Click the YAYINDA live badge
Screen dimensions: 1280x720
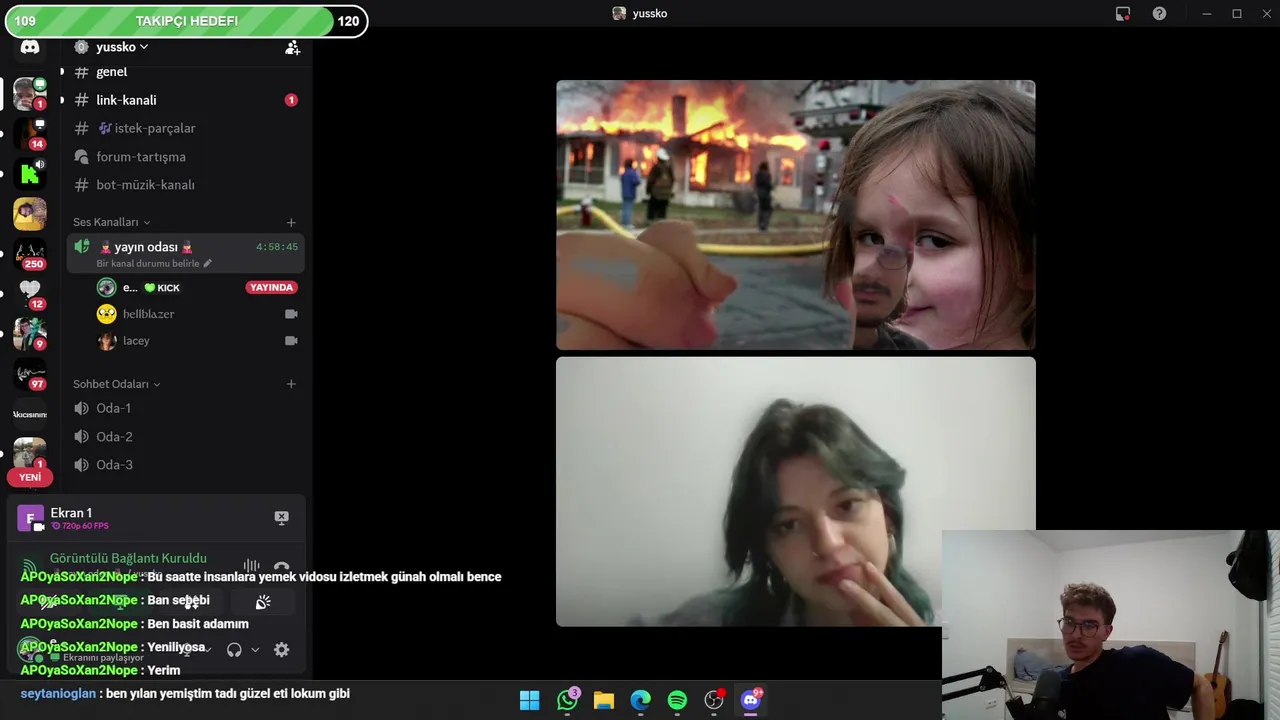coord(272,288)
